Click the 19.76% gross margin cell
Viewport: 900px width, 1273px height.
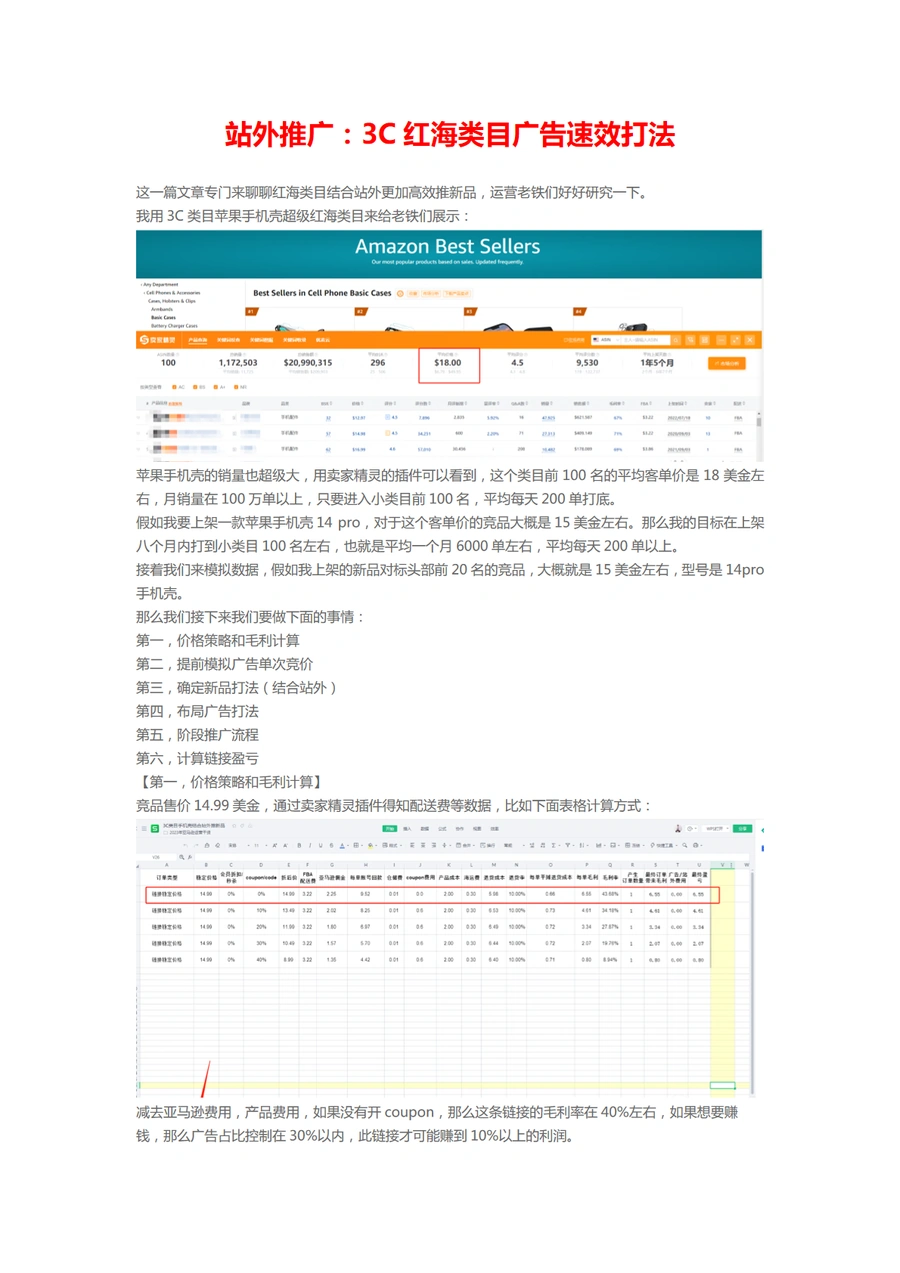point(610,943)
